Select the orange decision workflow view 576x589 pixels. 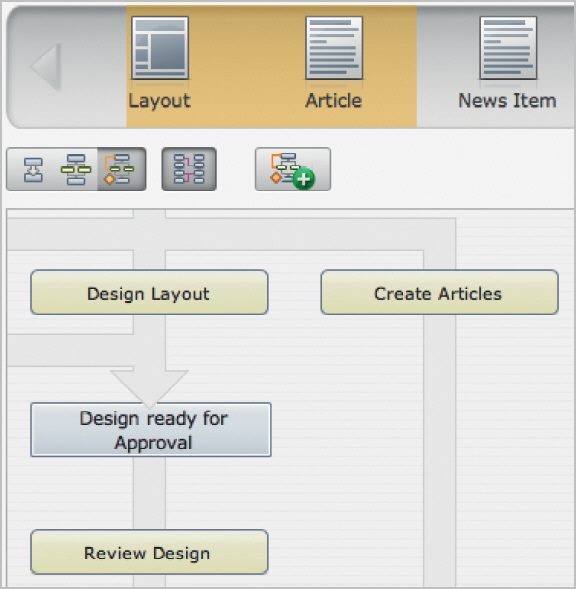119,169
